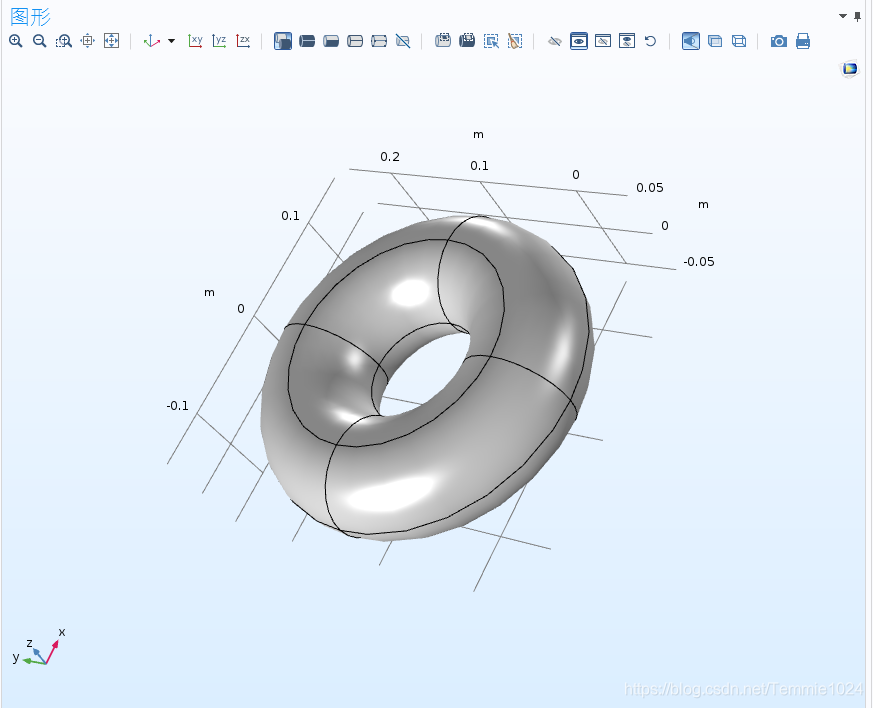Click the dashed-box cursor selection icon

point(491,41)
